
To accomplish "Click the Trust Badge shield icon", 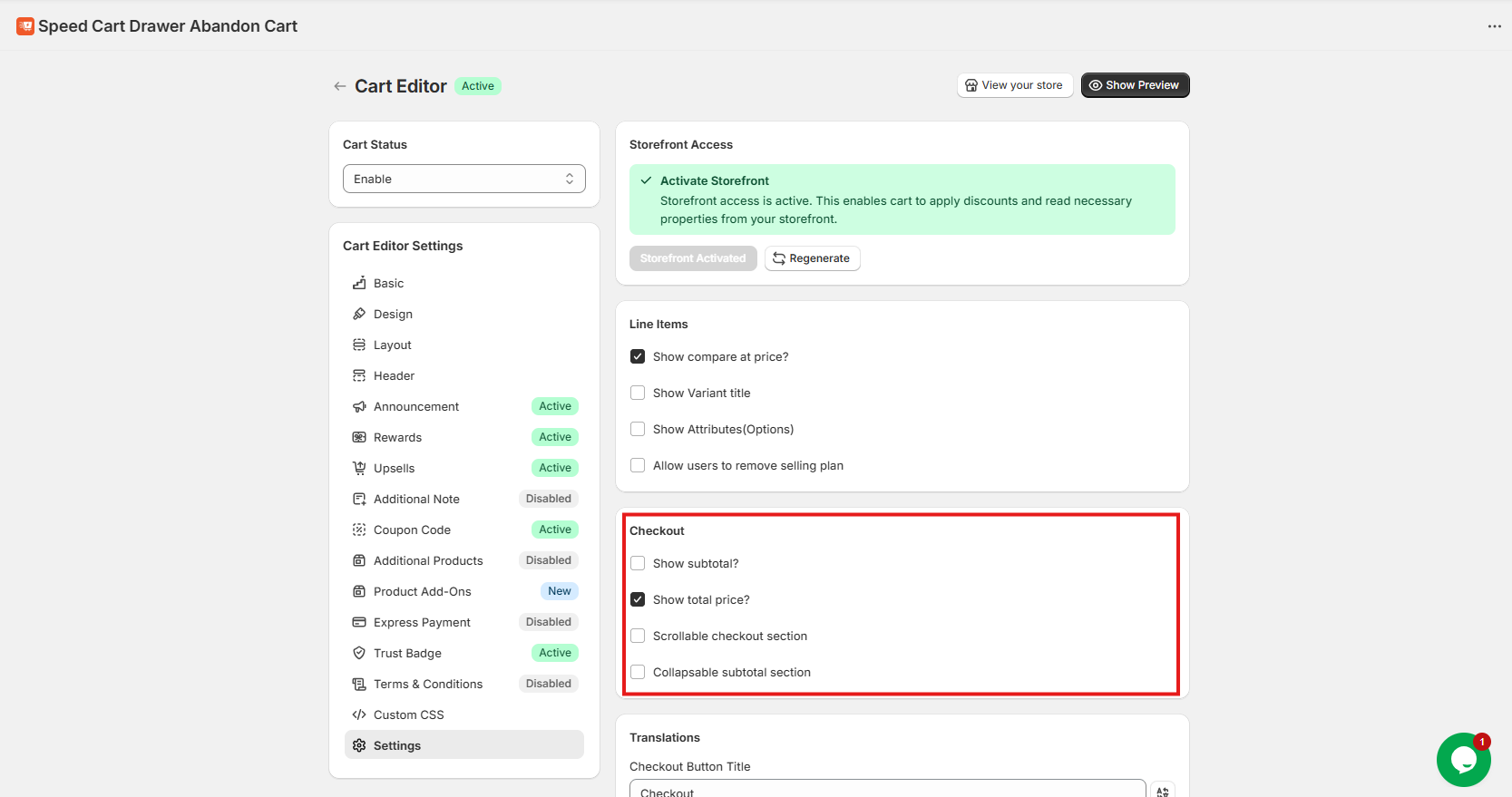I will [x=359, y=653].
